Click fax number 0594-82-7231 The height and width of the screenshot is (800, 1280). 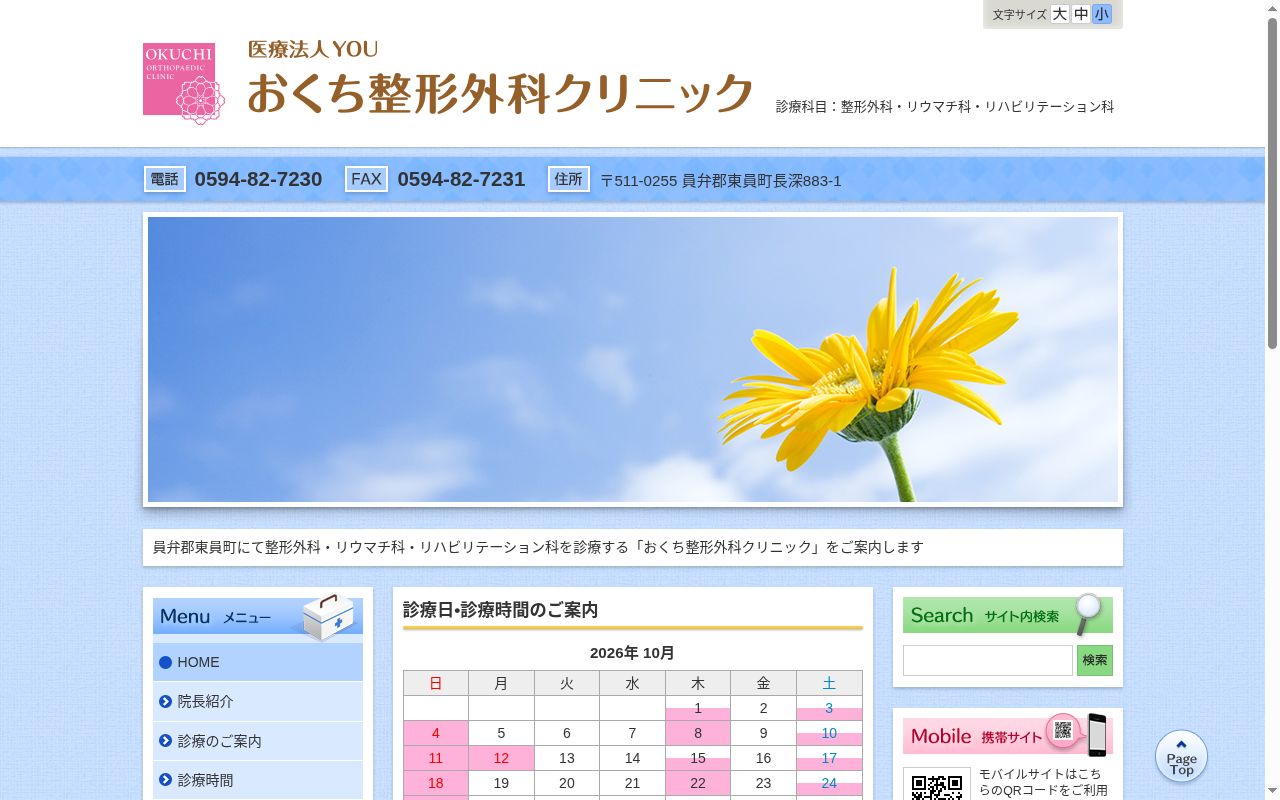pyautogui.click(x=461, y=179)
